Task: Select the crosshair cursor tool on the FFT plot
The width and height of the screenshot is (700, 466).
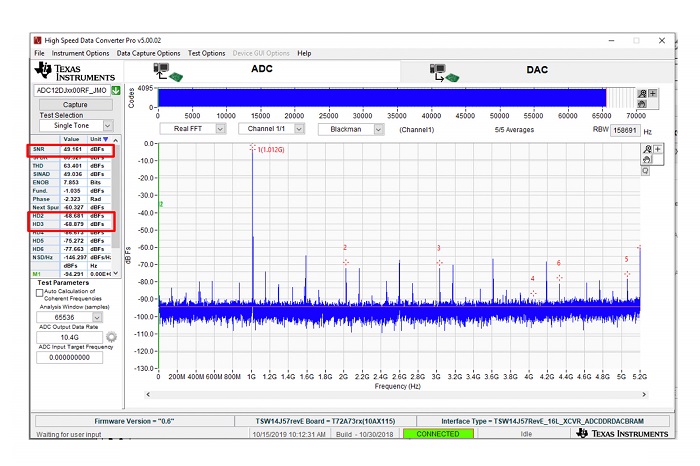Action: (658, 149)
